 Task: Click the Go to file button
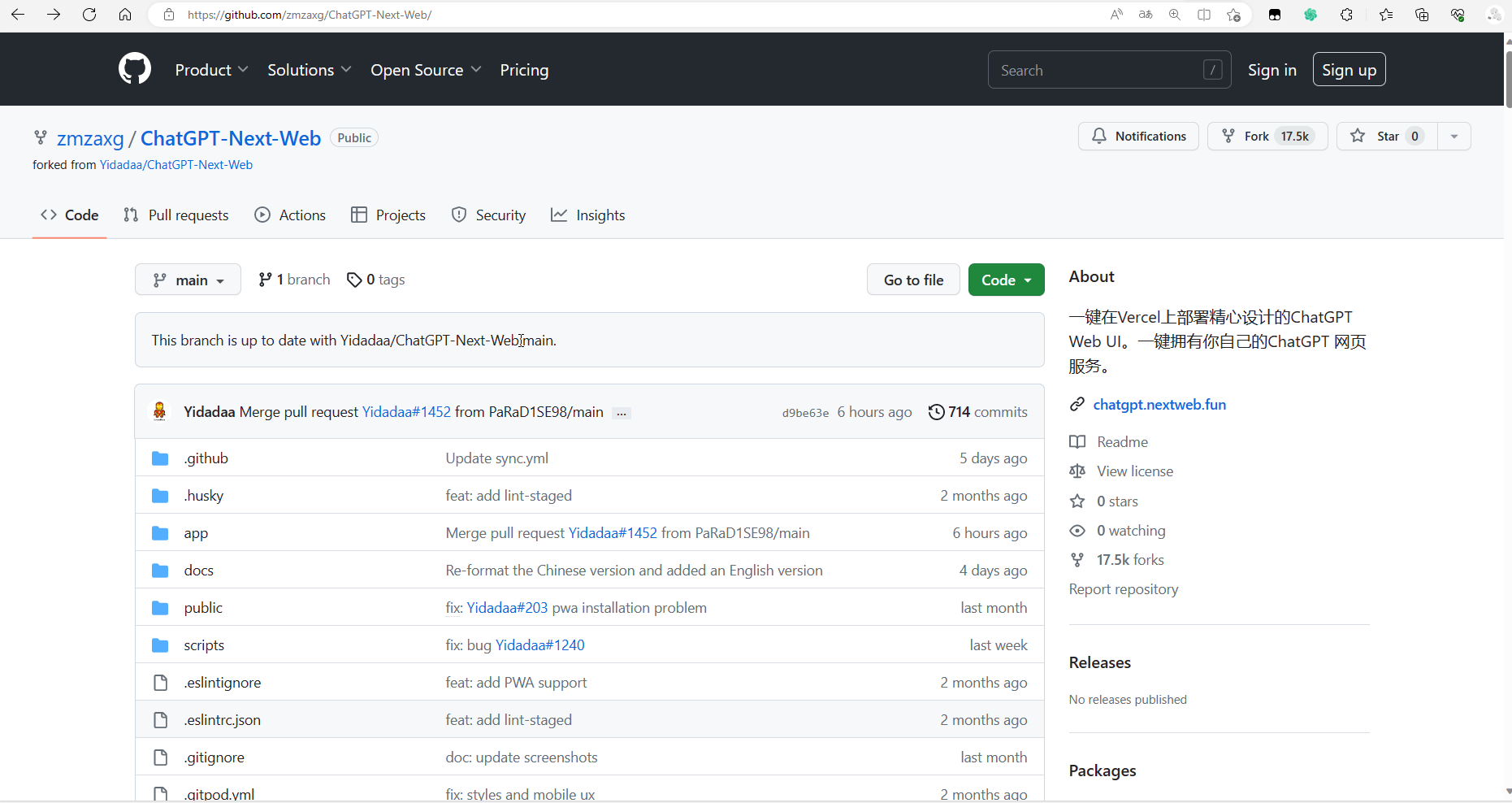pos(913,280)
